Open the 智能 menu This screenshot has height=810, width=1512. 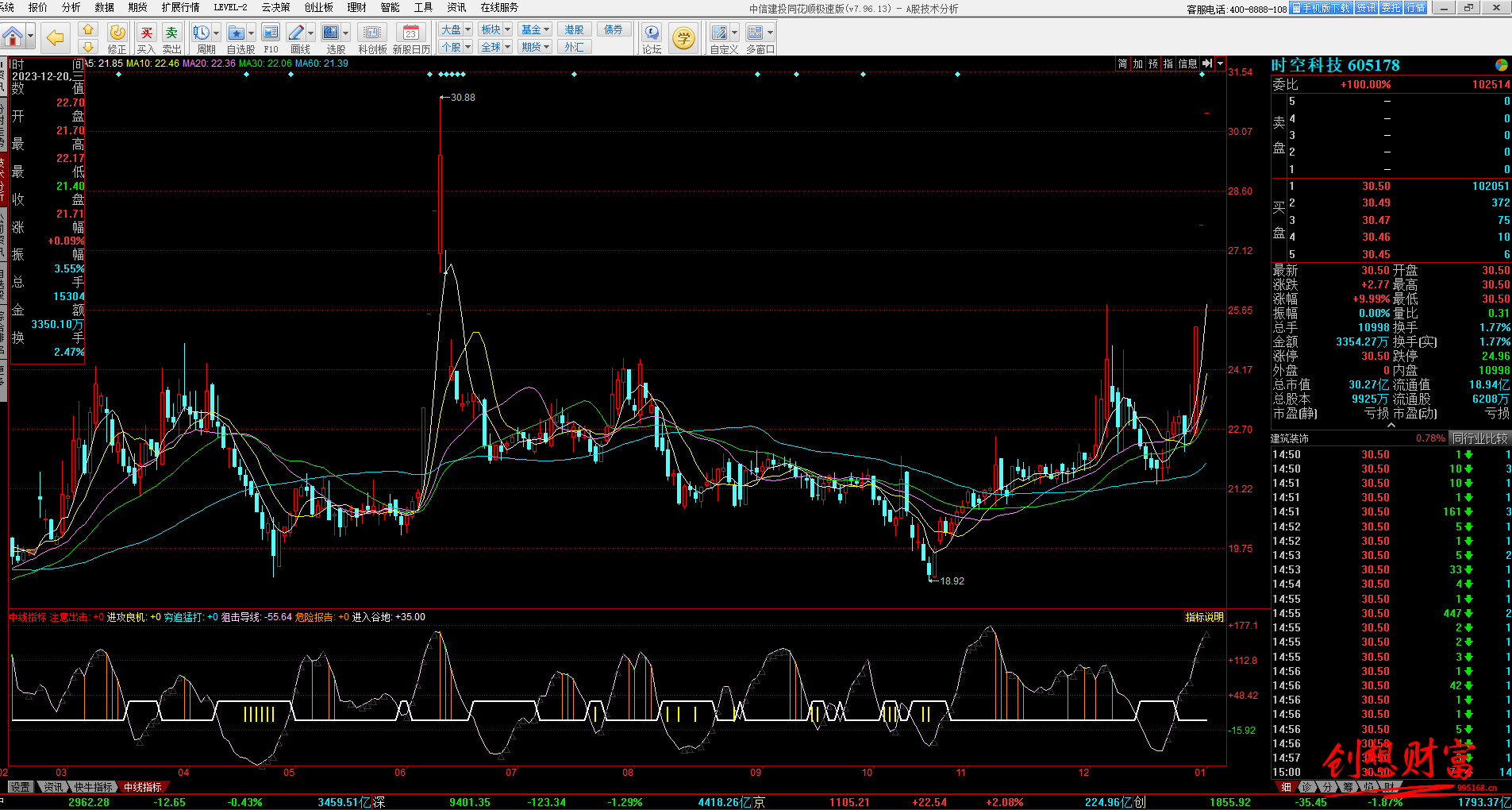coord(390,7)
